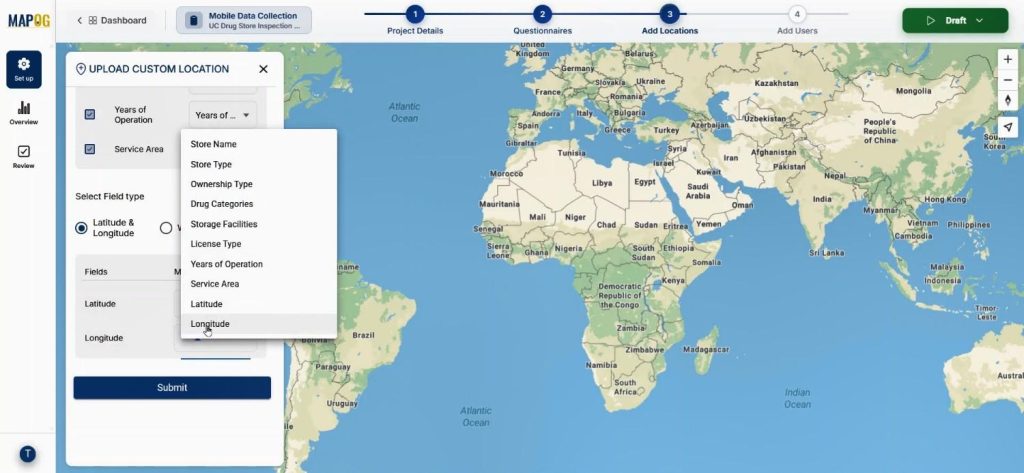Click the Madagascar label on the map
This screenshot has height=473, width=1024.
click(x=706, y=350)
